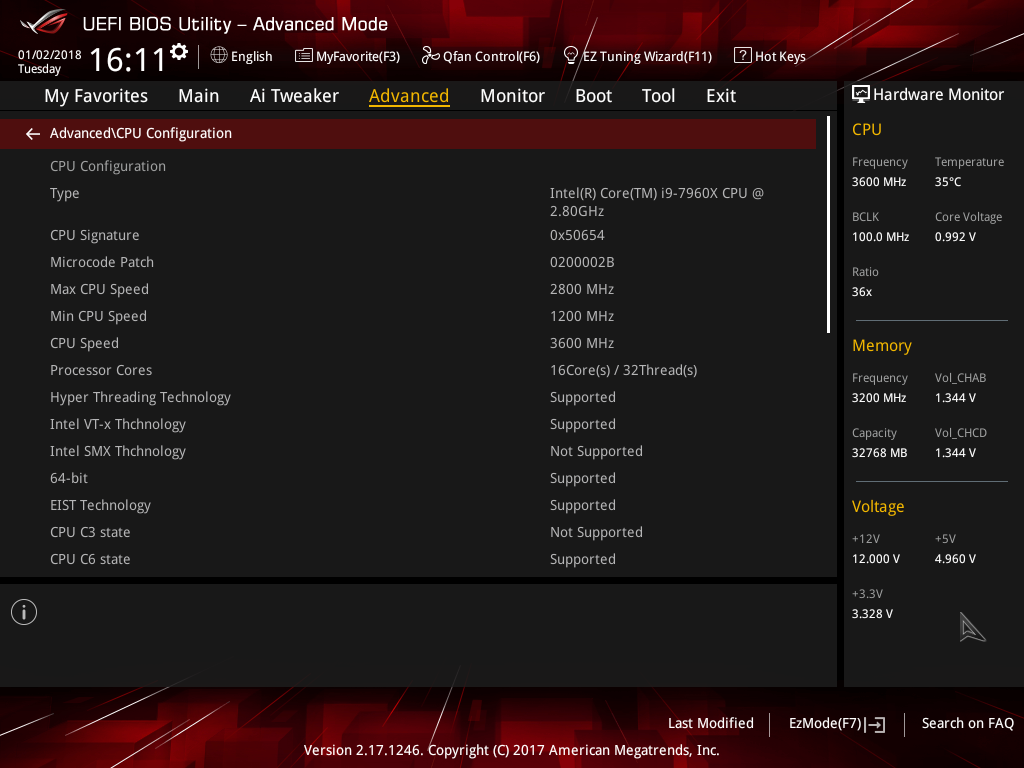Click the info icon in the help panel
Screen dimensions: 1024x768
(x=24, y=612)
